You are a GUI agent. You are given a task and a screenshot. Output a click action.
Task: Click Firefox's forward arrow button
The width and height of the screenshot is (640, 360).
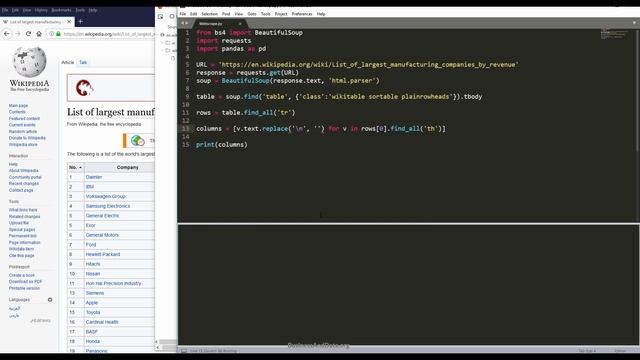pyautogui.click(x=18, y=34)
